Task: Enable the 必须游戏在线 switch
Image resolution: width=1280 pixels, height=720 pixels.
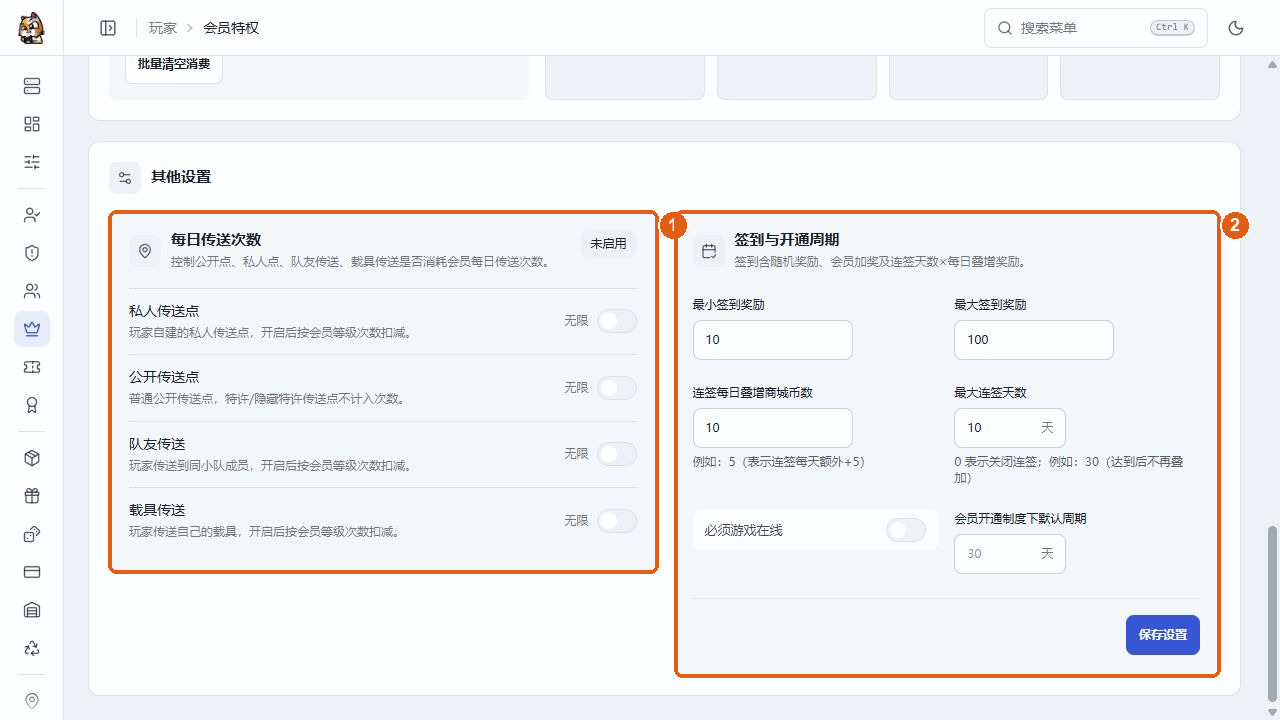Action: (906, 530)
